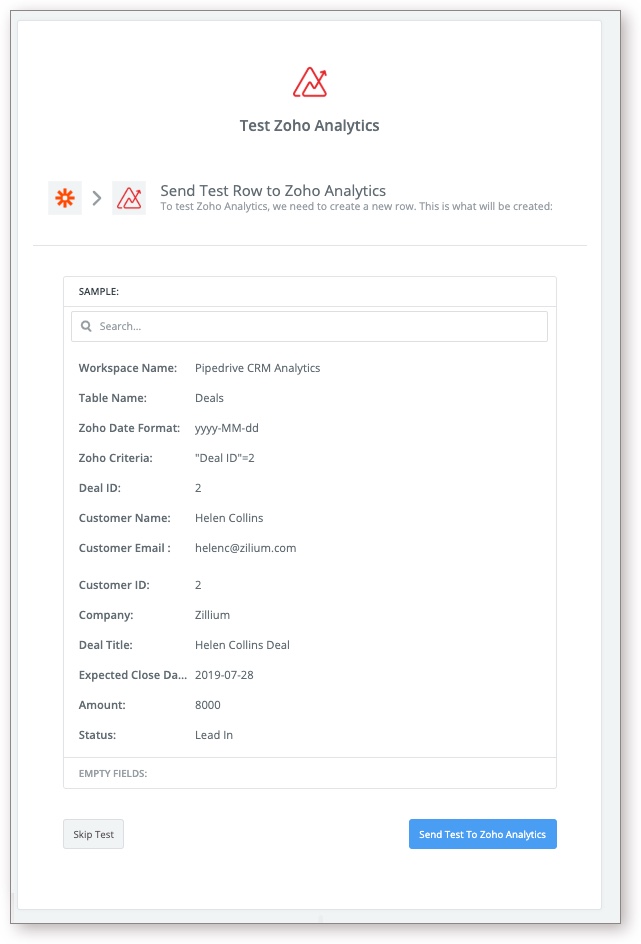Click the Customer Email value helenc@zilium.com
This screenshot has height=944, width=641.
pos(245,548)
